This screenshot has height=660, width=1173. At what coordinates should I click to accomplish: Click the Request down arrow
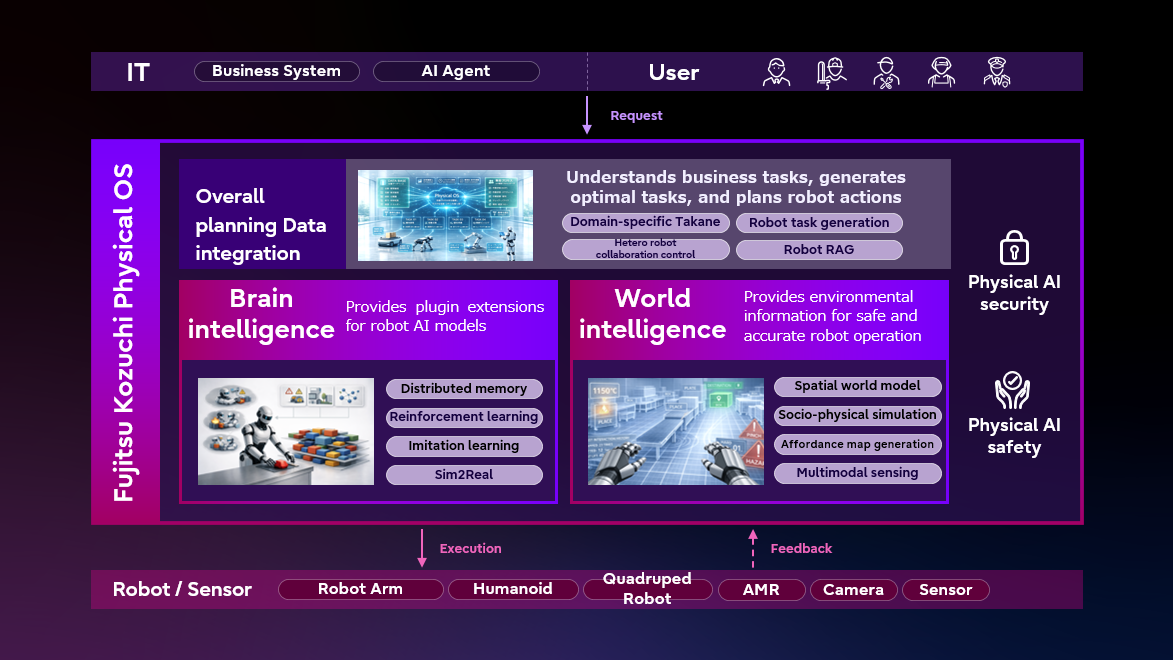pos(588,115)
